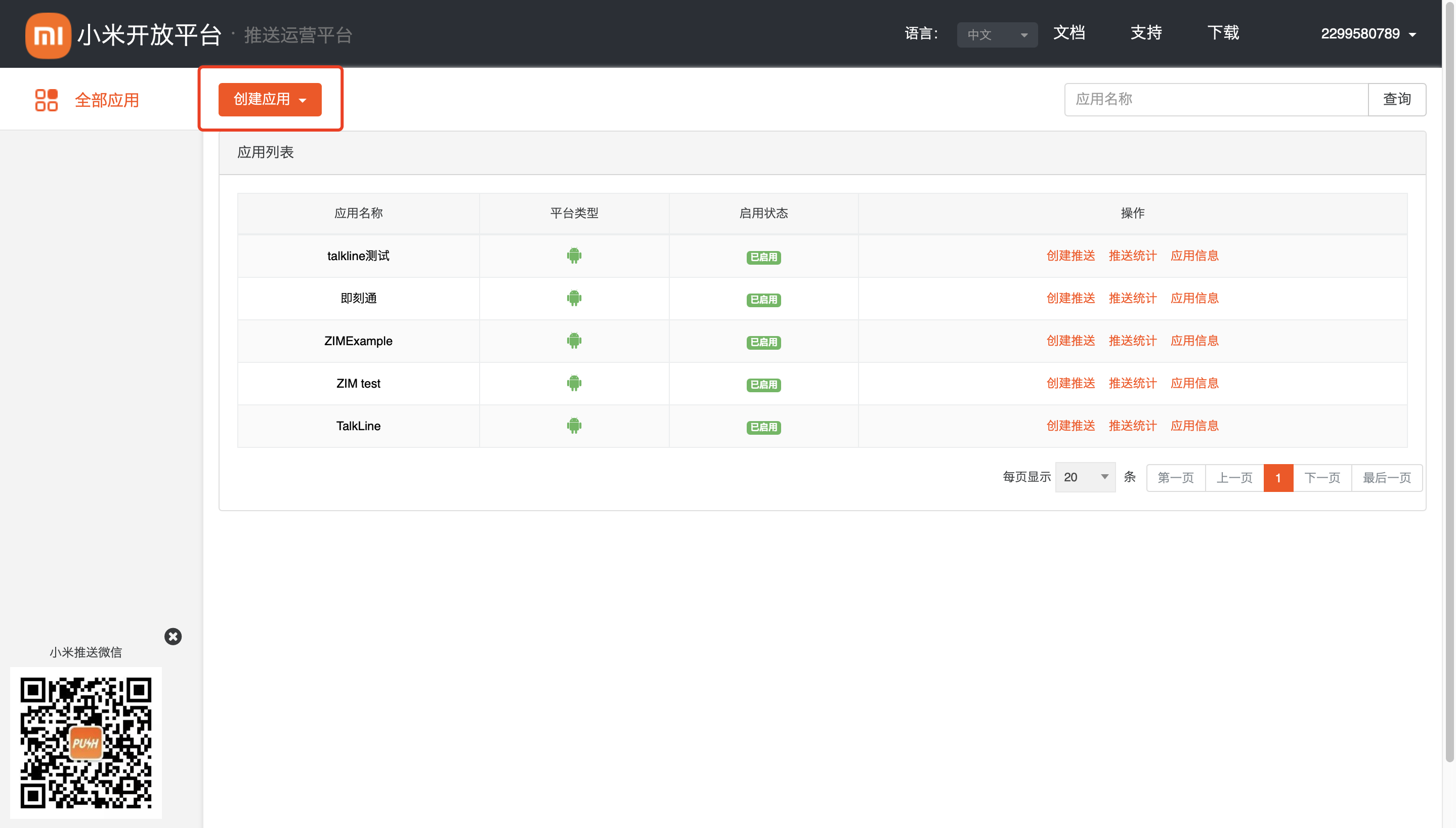This screenshot has width=1456, height=828.
Task: Click the 即刻通 app name cell
Action: point(358,299)
